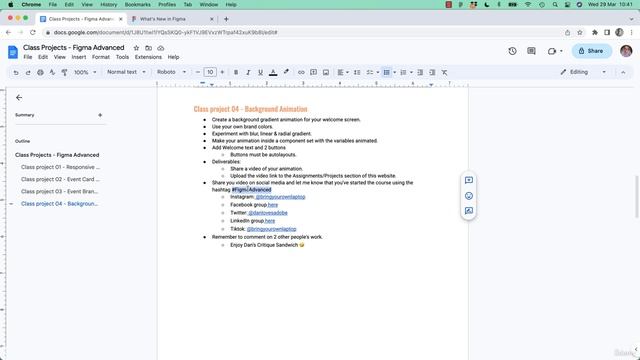This screenshot has width=640, height=360.
Task: Open the zoom 100% dropdown
Action: [85, 72]
